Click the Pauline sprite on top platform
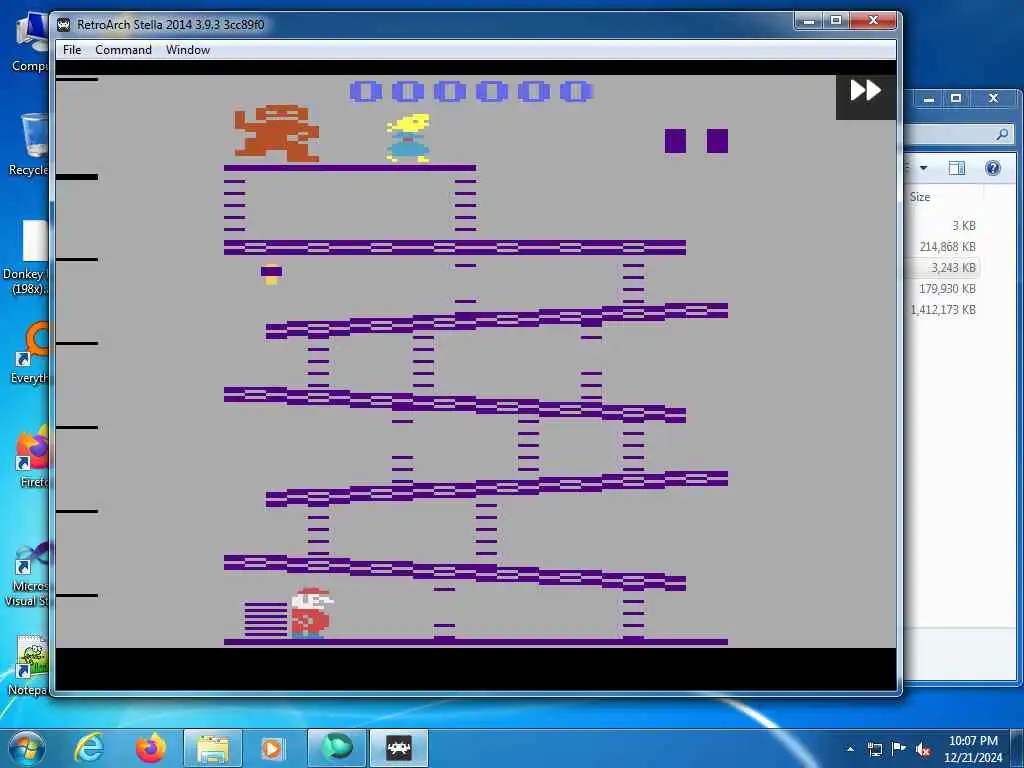This screenshot has width=1024, height=768. [408, 138]
